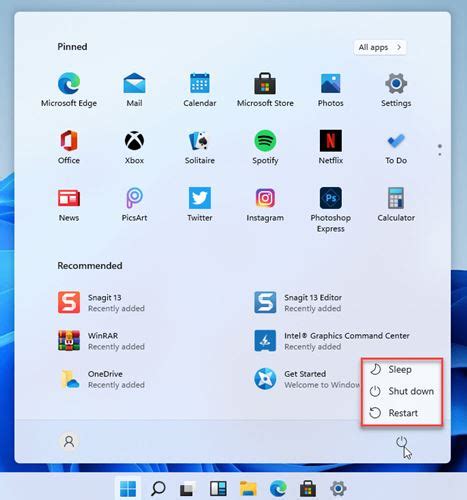Open the Calendar app
Image resolution: width=467 pixels, height=500 pixels.
tap(200, 90)
